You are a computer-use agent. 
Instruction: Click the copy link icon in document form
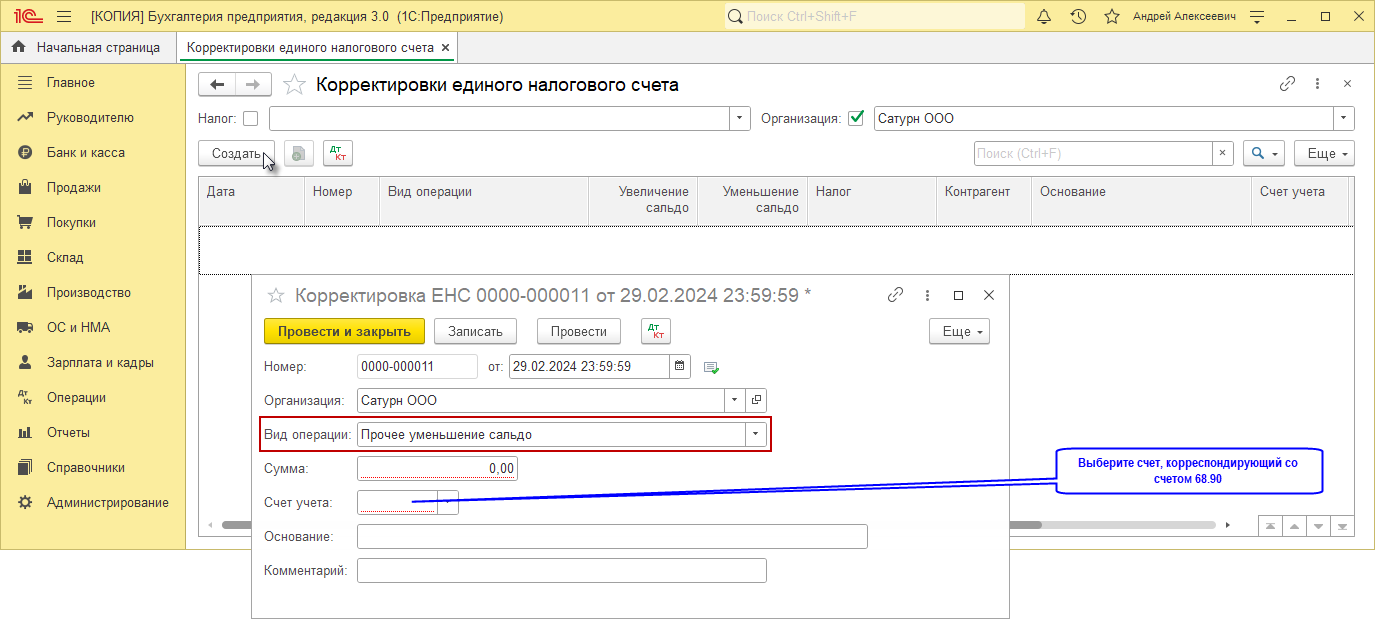896,295
